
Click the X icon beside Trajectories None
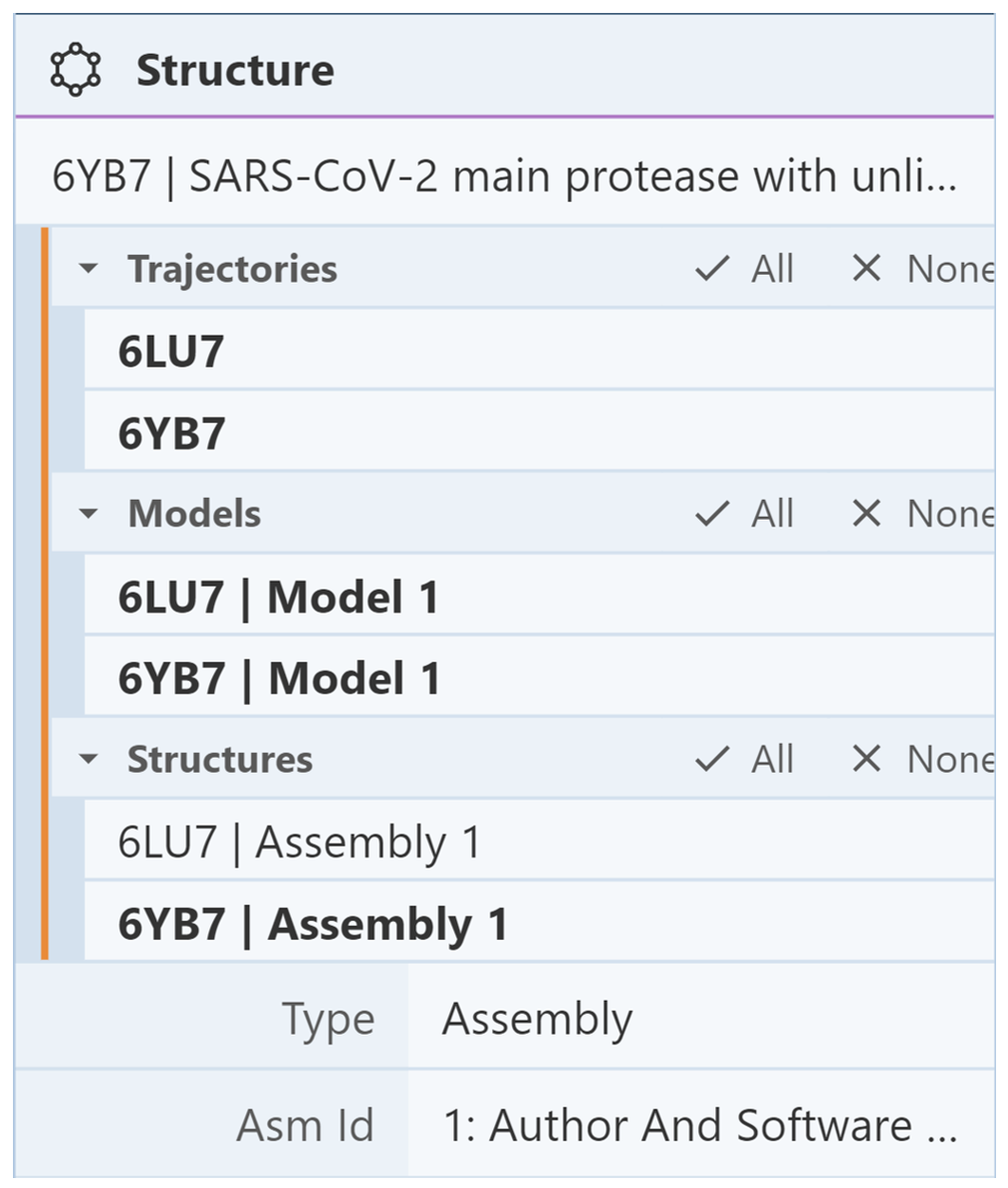[x=867, y=268]
